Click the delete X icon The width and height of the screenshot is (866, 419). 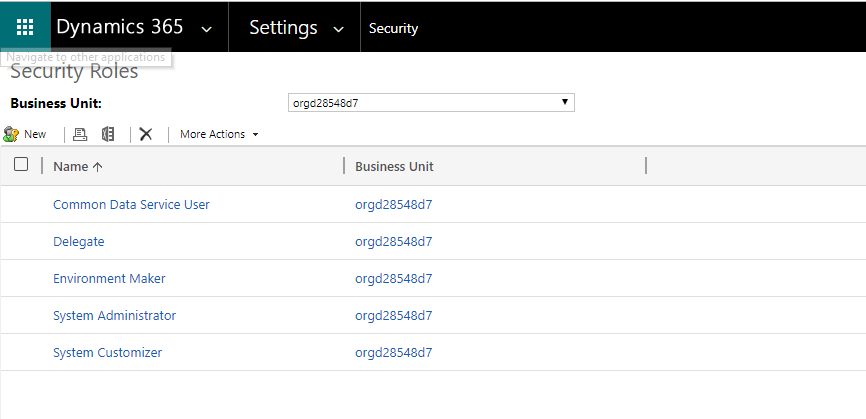146,134
